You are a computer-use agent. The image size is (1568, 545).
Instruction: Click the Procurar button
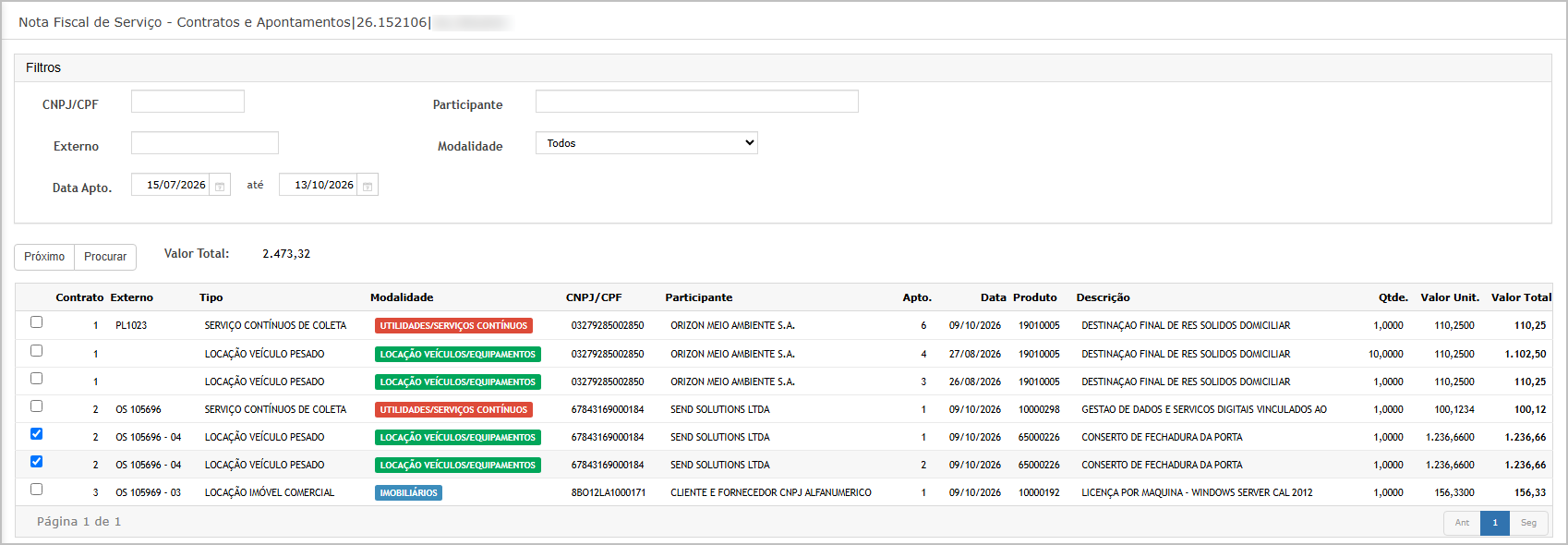point(105,257)
